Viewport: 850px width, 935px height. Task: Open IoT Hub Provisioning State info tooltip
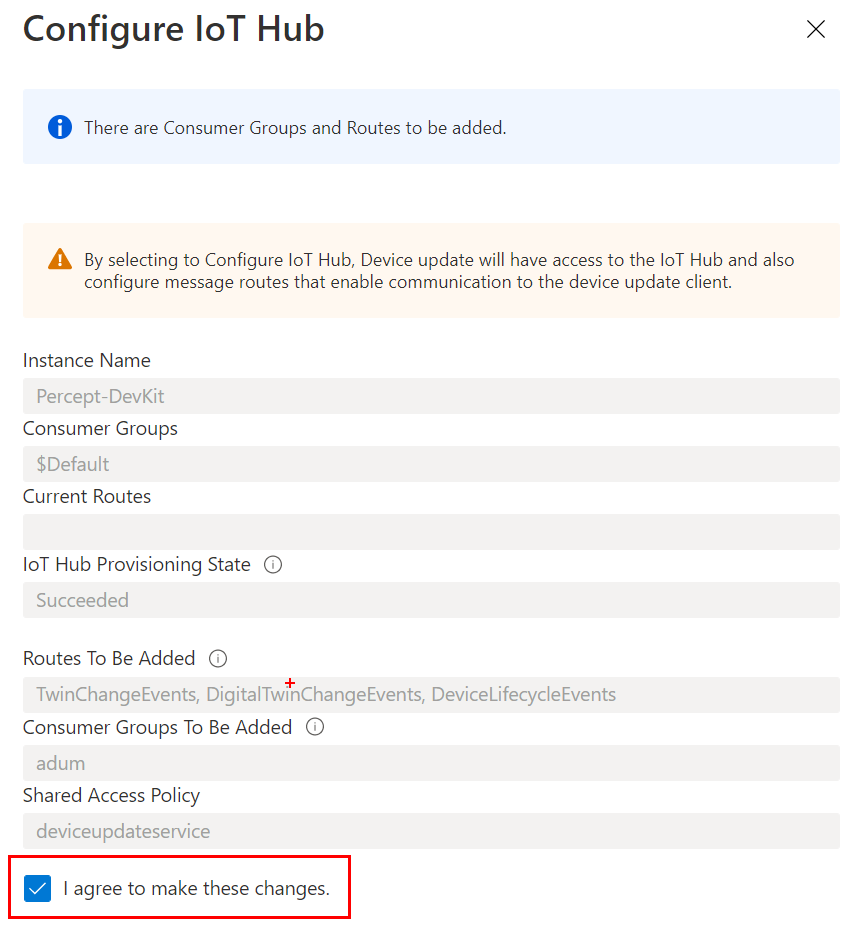[x=273, y=564]
